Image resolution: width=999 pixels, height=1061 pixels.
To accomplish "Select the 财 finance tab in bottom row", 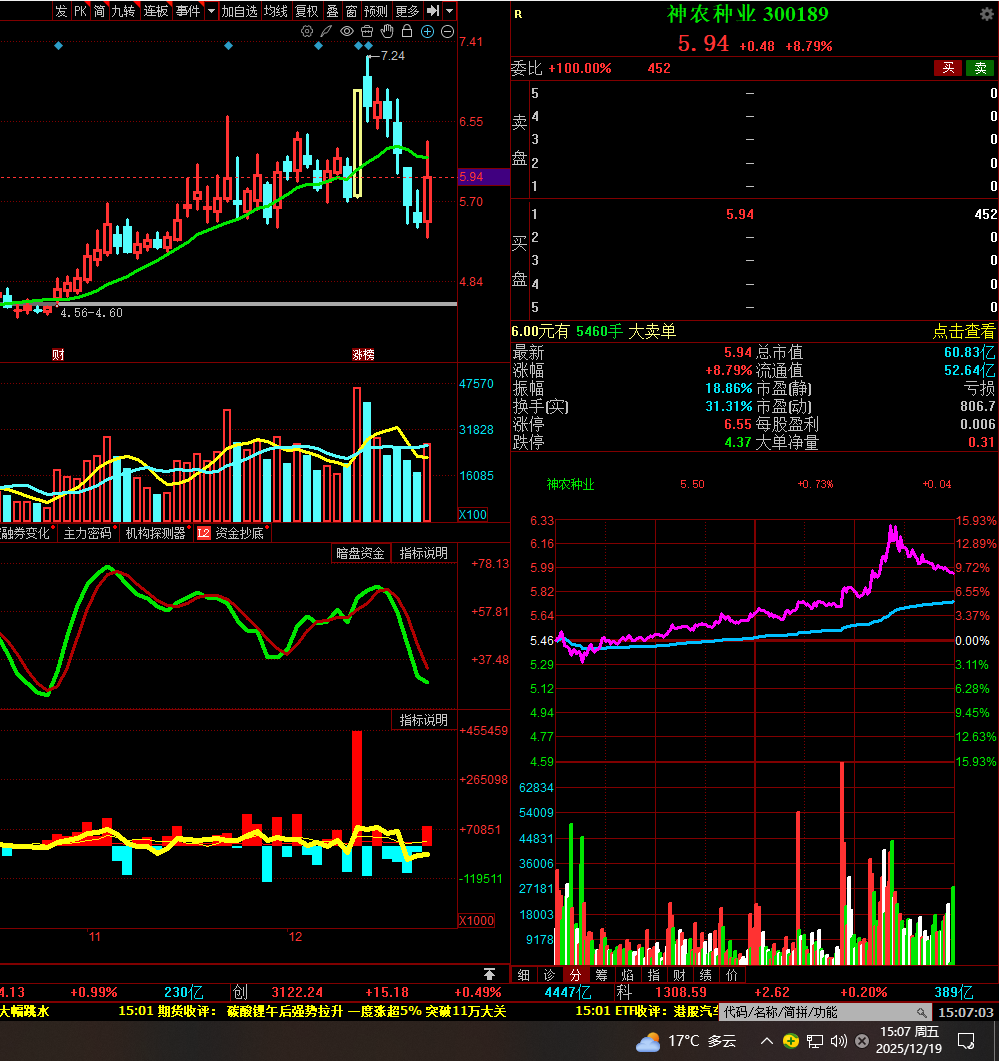I will click(680, 974).
